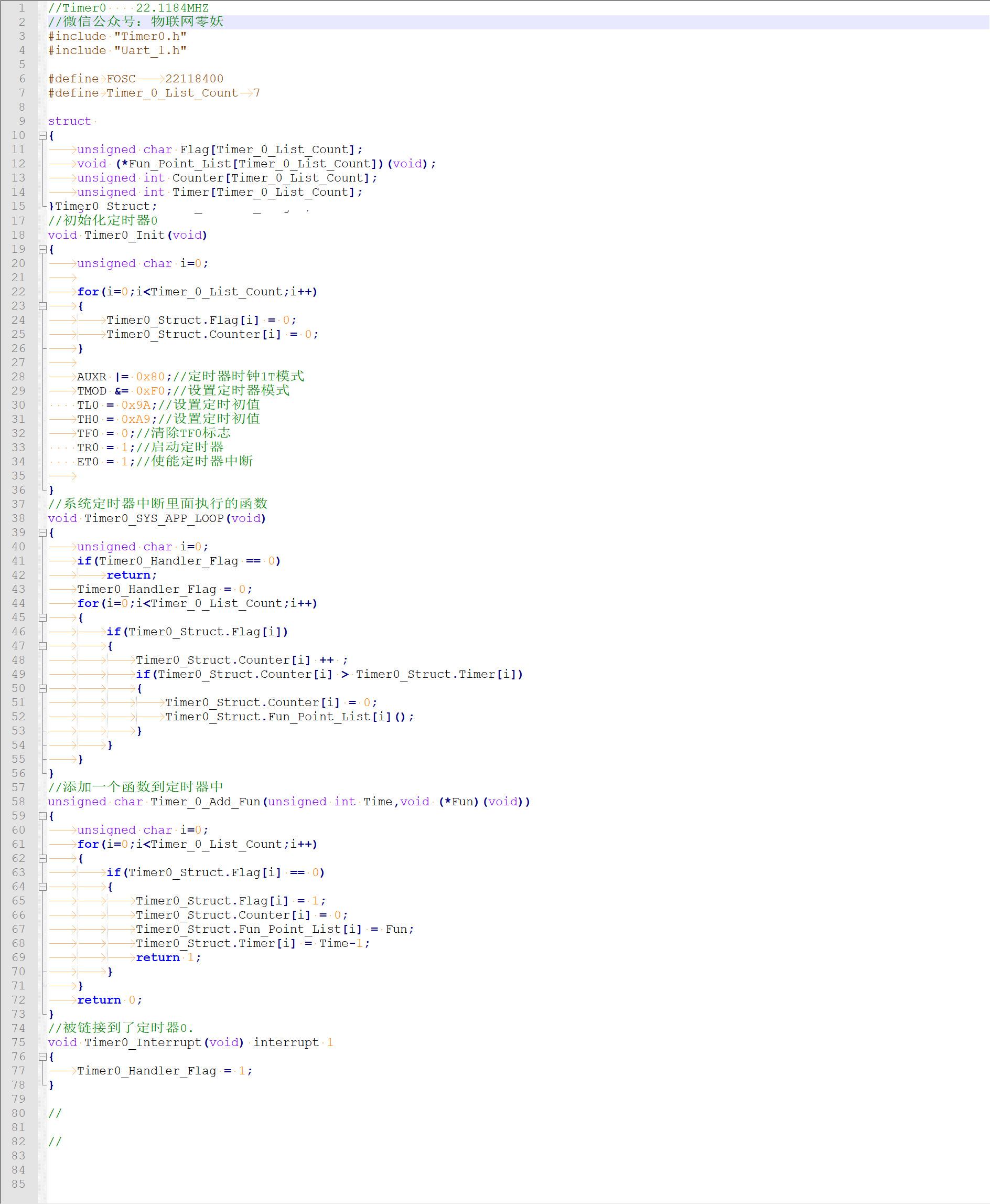Click the "AUXR |= 0x80;" statement
This screenshot has width=990, height=1204.
(124, 377)
